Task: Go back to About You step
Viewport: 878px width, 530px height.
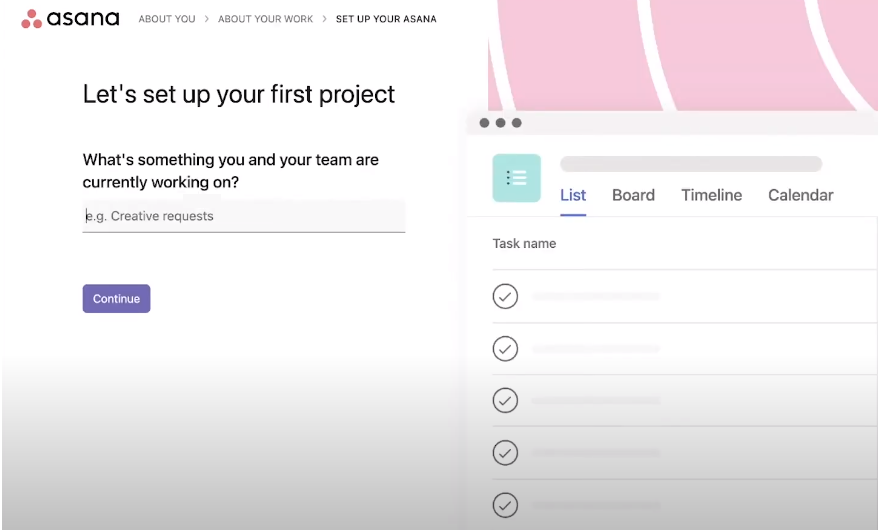Action: [167, 19]
